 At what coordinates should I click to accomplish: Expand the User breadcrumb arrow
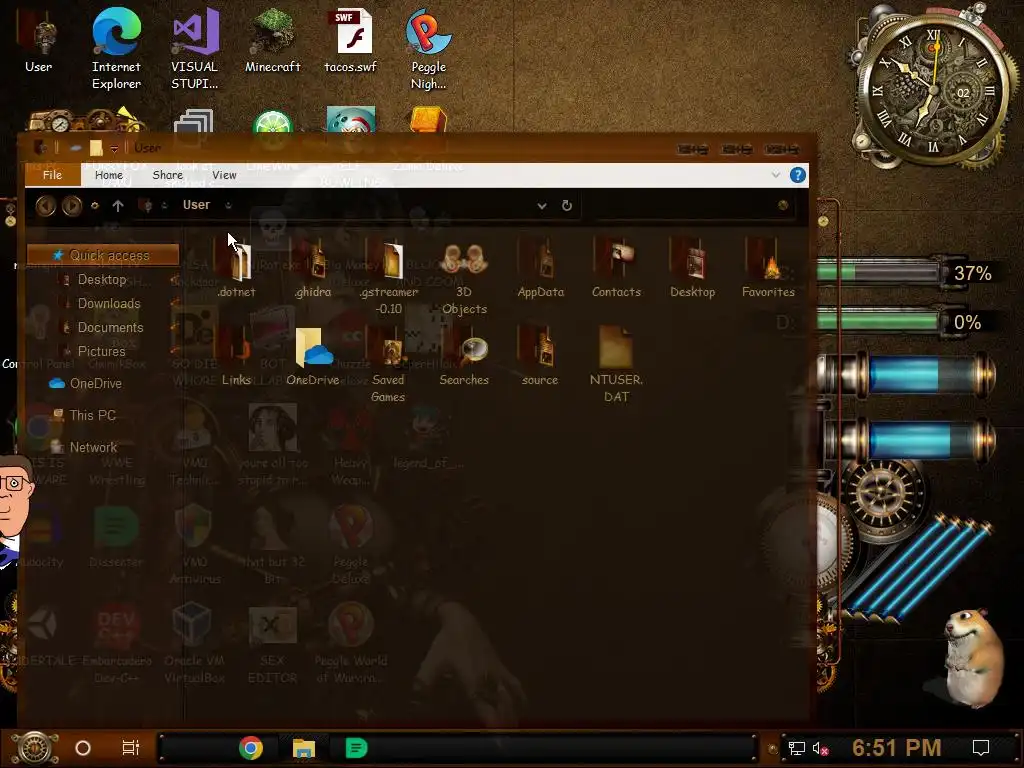tap(228, 206)
